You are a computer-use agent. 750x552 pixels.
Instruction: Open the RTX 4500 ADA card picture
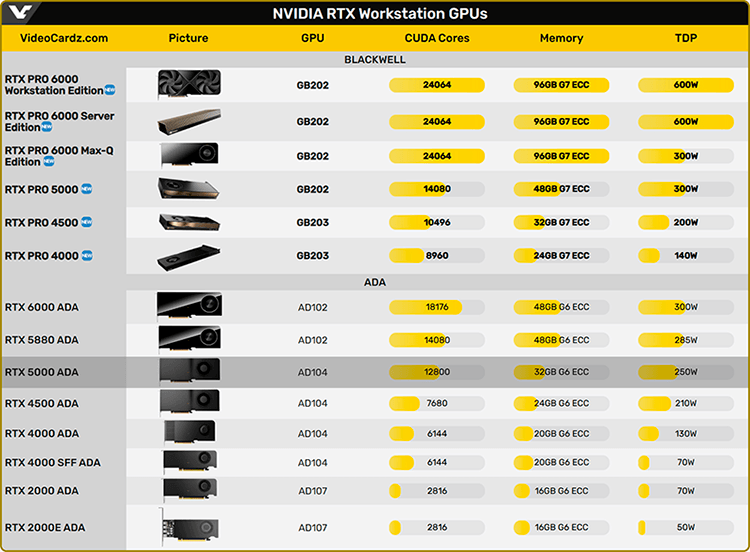[190, 402]
